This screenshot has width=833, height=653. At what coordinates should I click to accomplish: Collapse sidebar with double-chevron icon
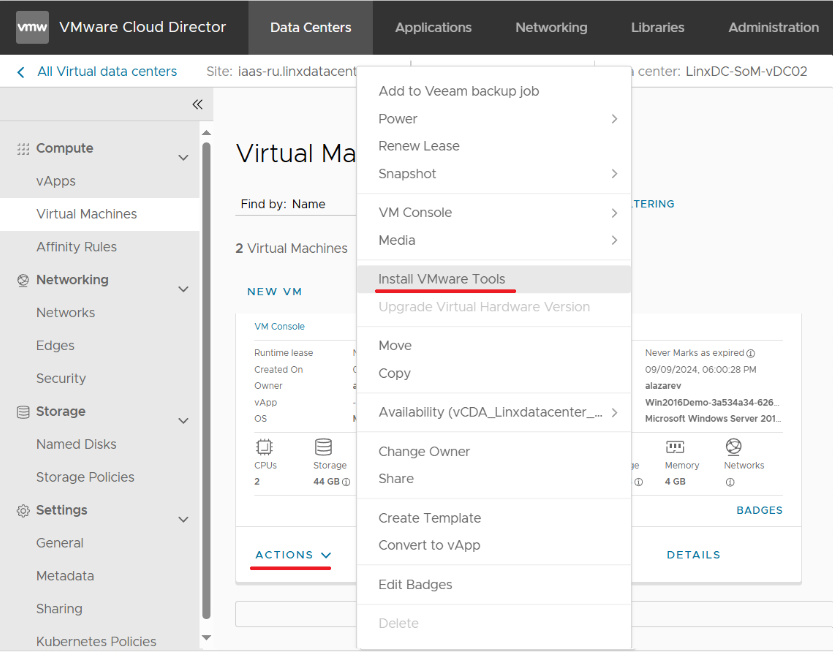[x=198, y=104]
